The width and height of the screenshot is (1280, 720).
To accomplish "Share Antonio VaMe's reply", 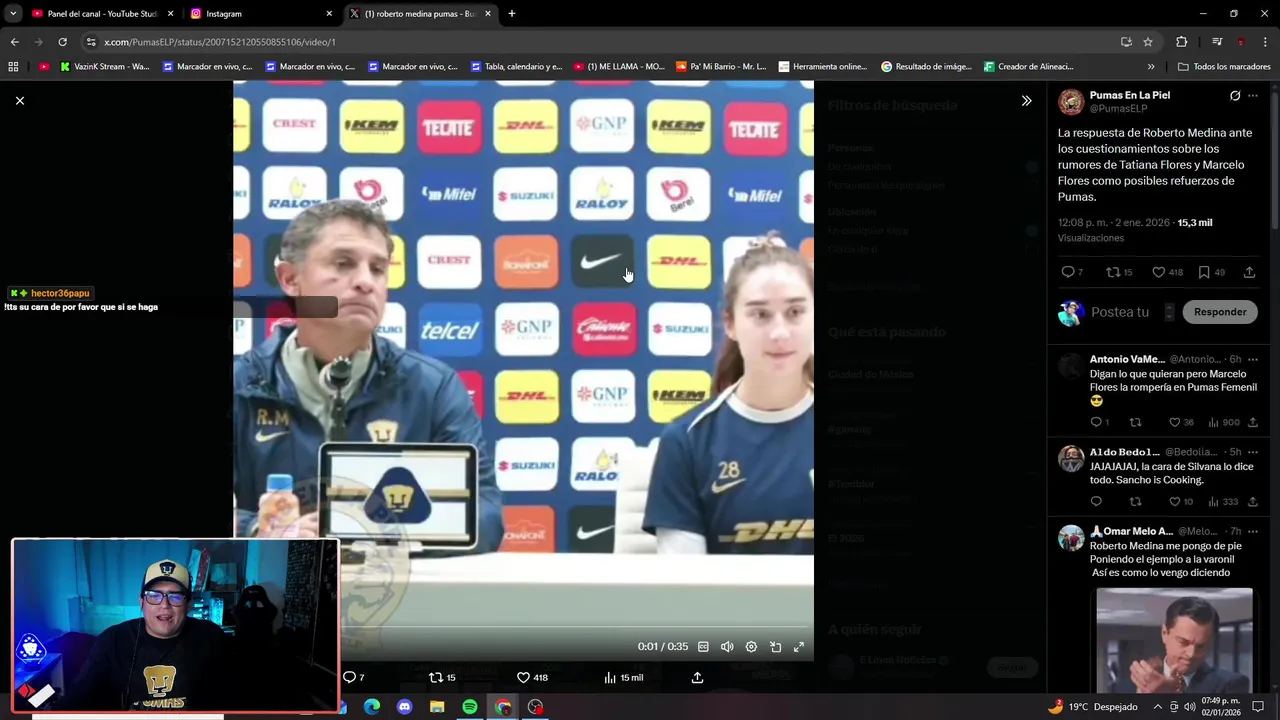I will [1252, 422].
